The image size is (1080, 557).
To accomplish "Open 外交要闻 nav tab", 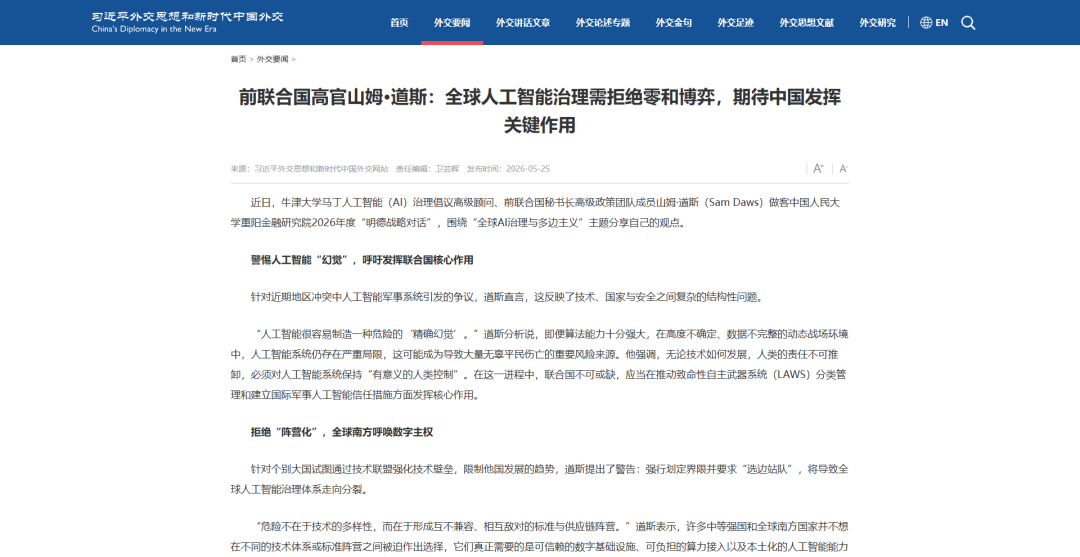I will click(x=452, y=23).
